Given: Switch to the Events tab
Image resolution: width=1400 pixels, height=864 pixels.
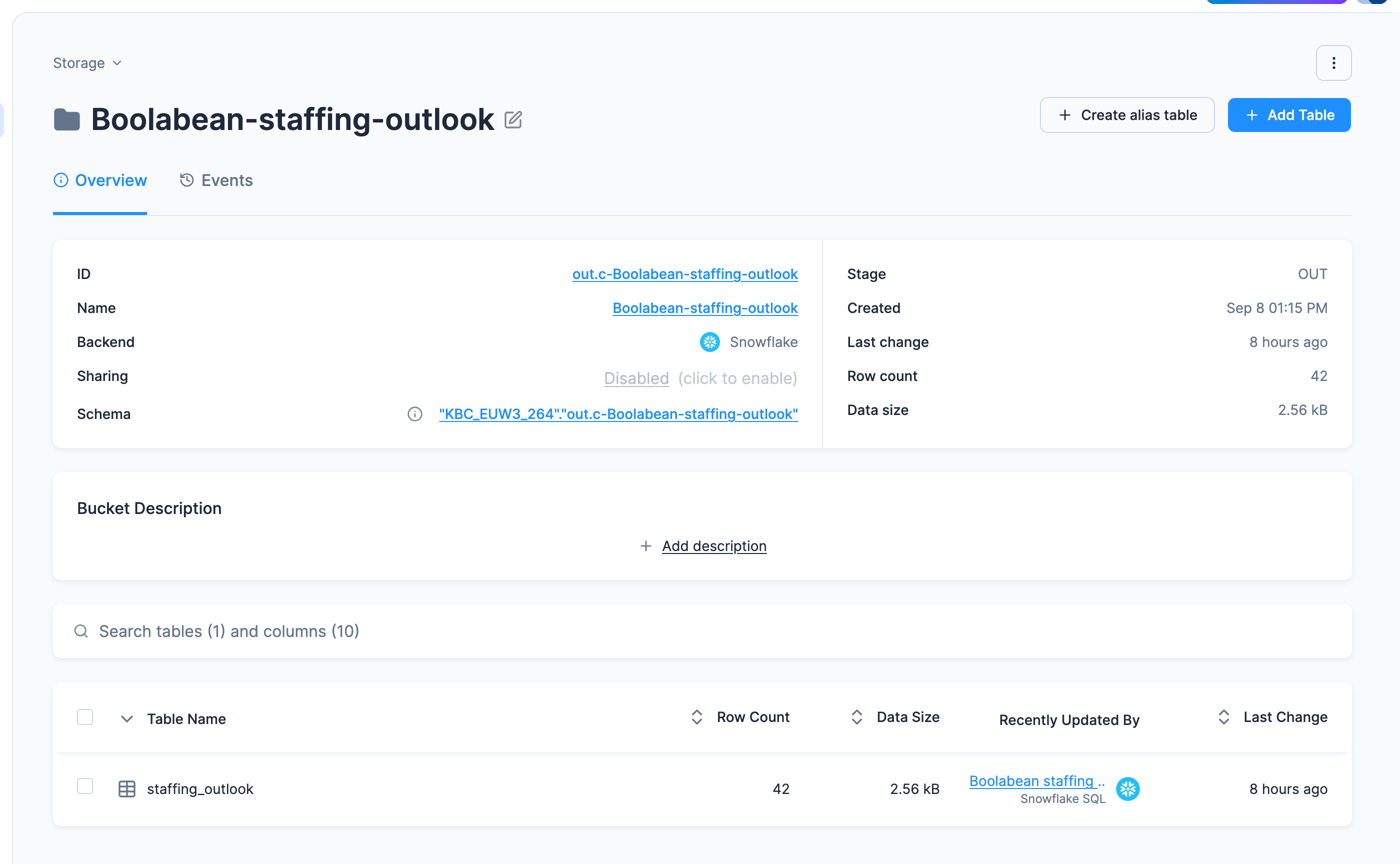Looking at the screenshot, I should click(x=216, y=180).
